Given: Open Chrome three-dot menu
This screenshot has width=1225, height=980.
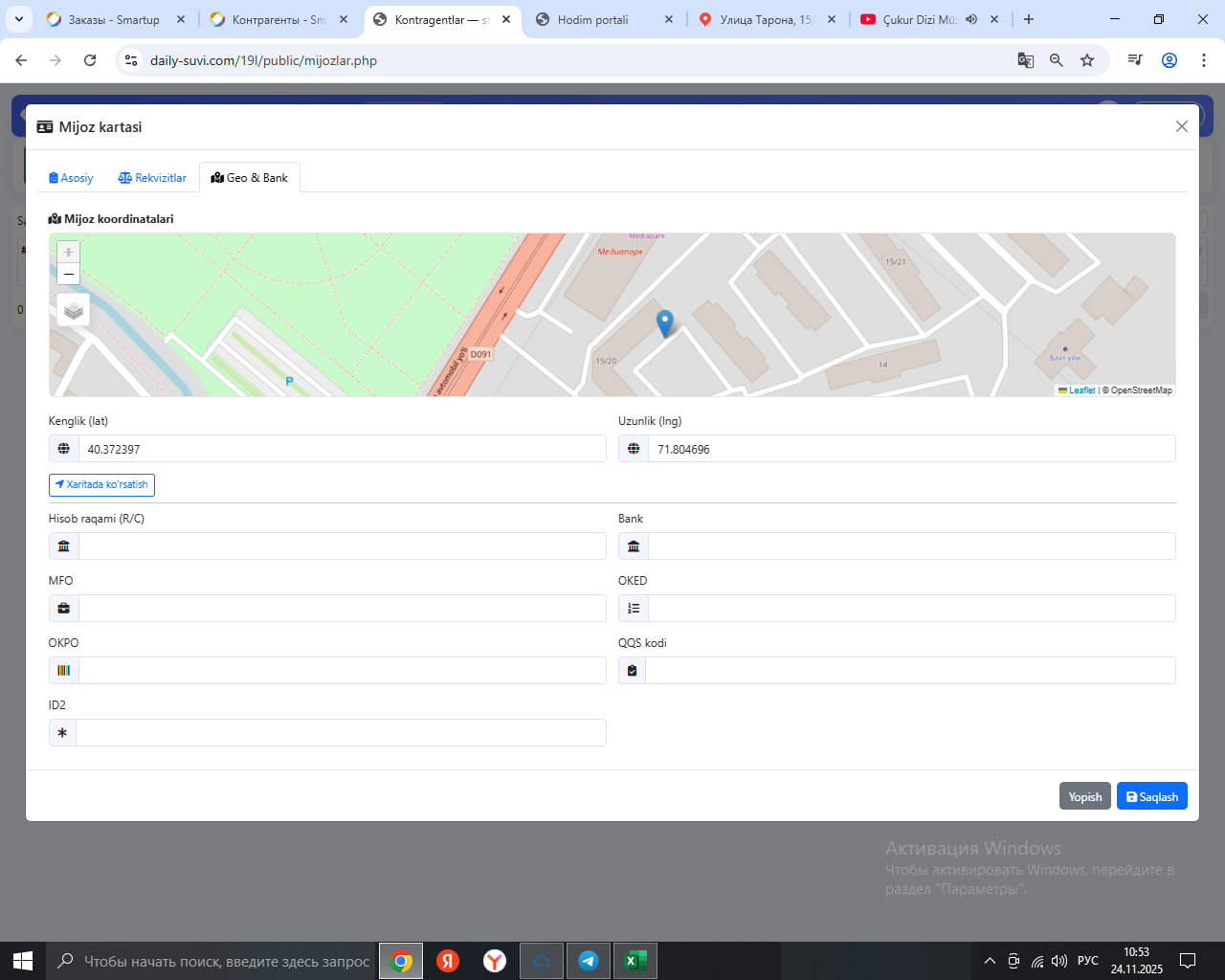Looking at the screenshot, I should point(1204,60).
